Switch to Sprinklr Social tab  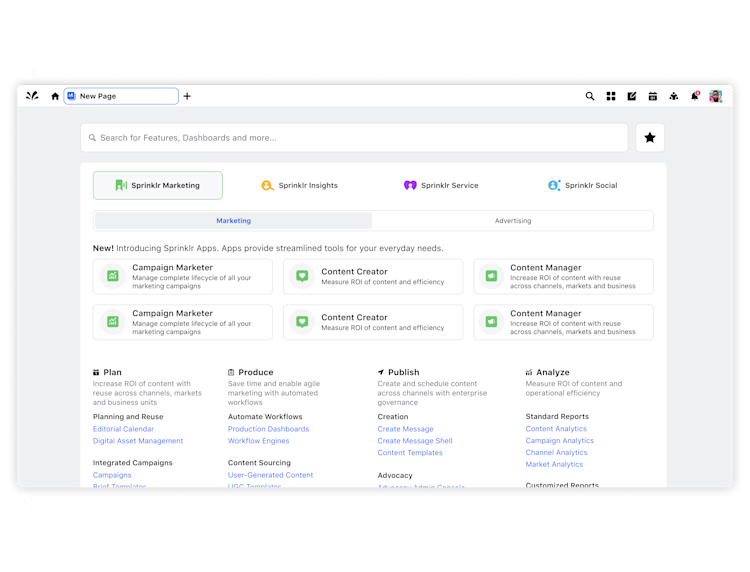point(583,186)
